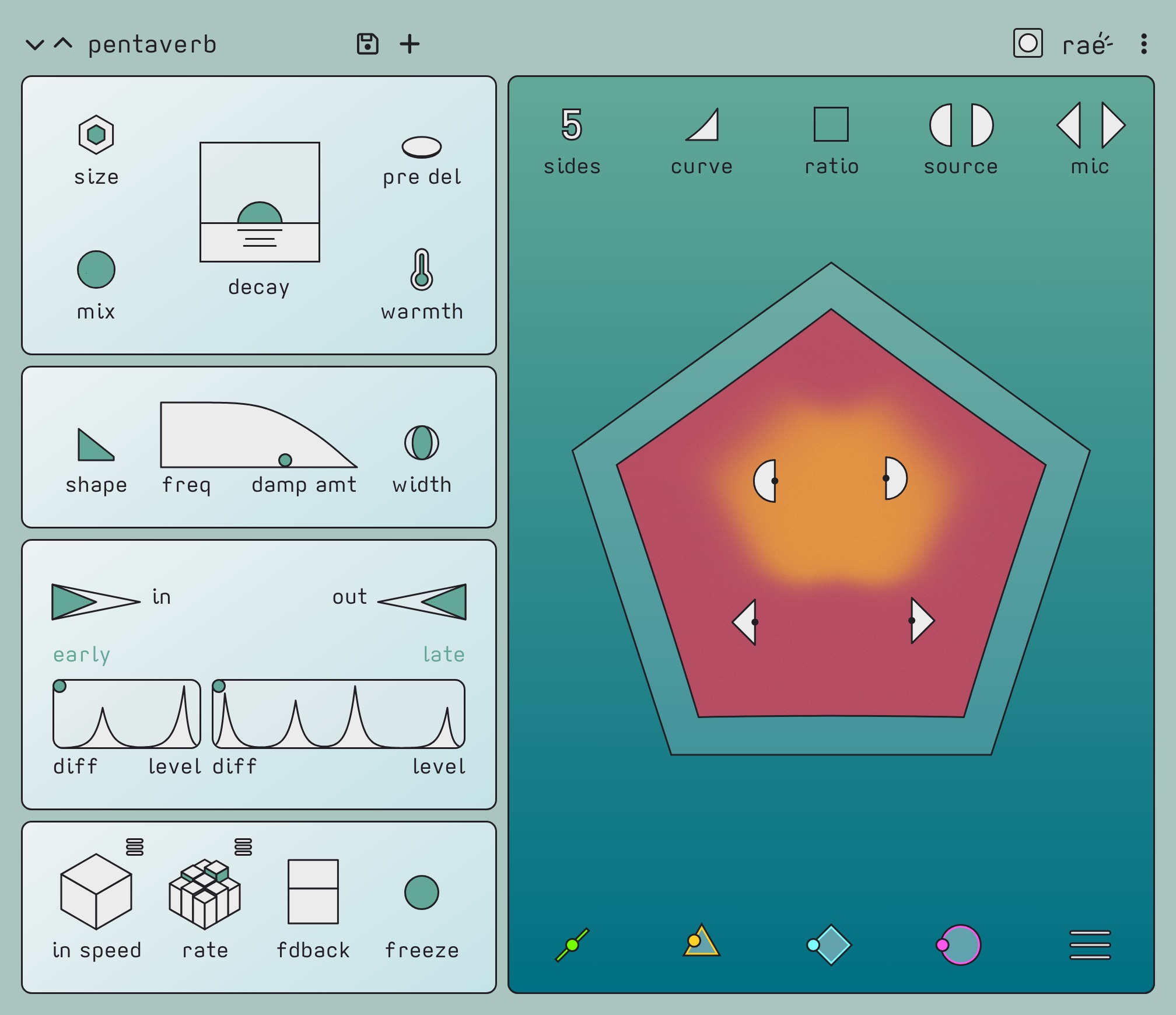Viewport: 1176px width, 1015px height.
Task: Click the pre del ellipse control
Action: tap(422, 147)
